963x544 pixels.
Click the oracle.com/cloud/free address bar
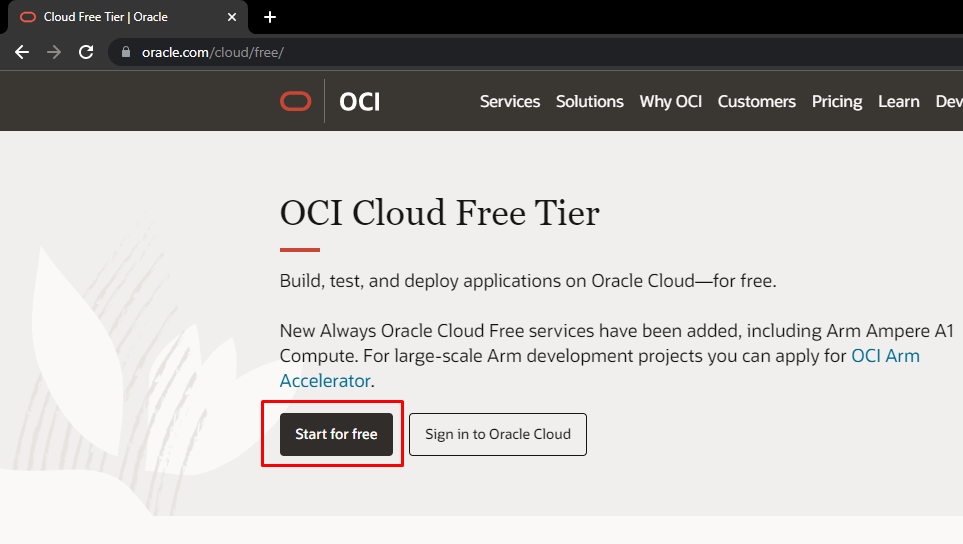click(534, 52)
